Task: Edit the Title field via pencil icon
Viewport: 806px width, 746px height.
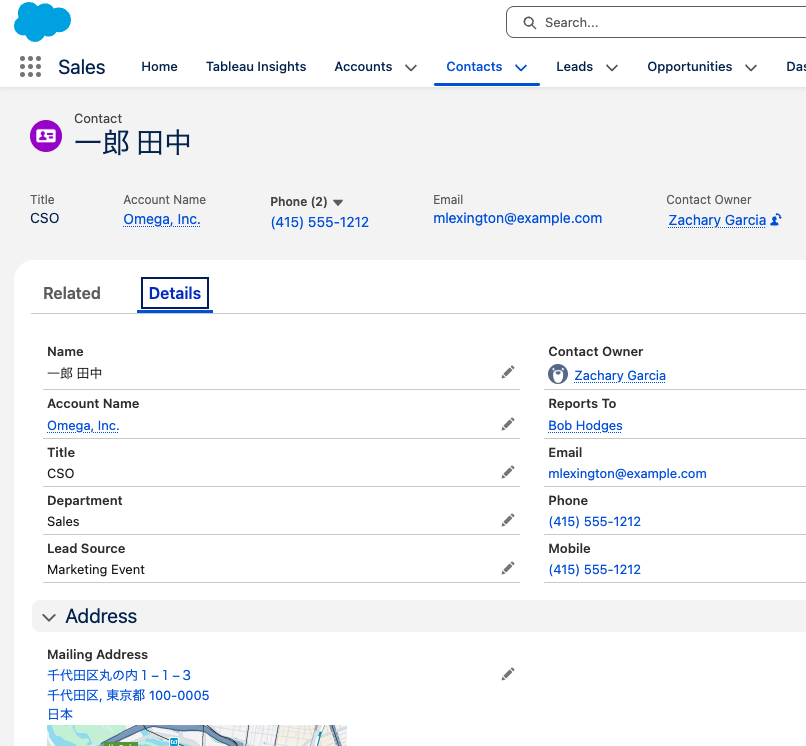Action: click(x=508, y=472)
